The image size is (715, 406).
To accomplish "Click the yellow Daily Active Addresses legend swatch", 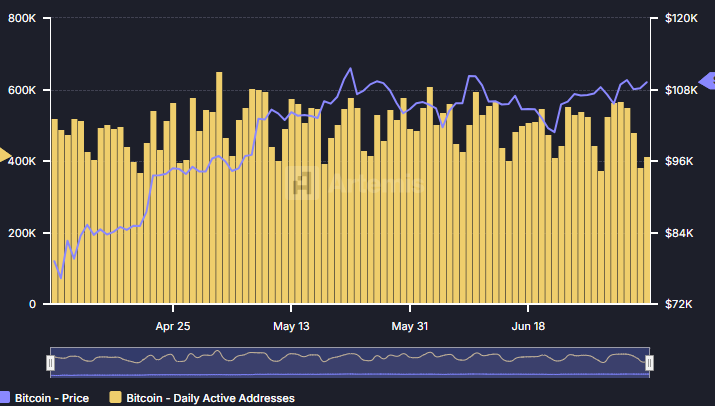I will tap(116, 397).
